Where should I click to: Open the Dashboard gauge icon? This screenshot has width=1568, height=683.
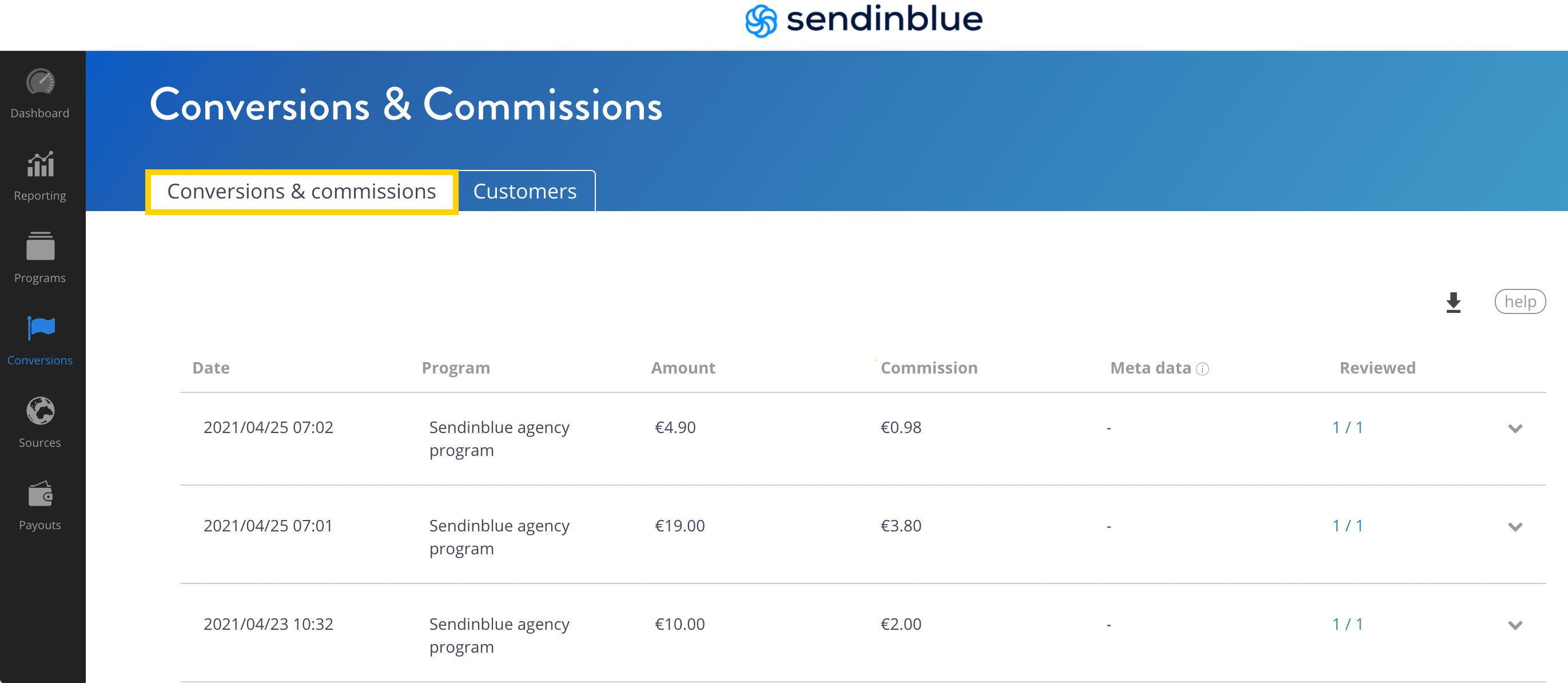coord(40,82)
